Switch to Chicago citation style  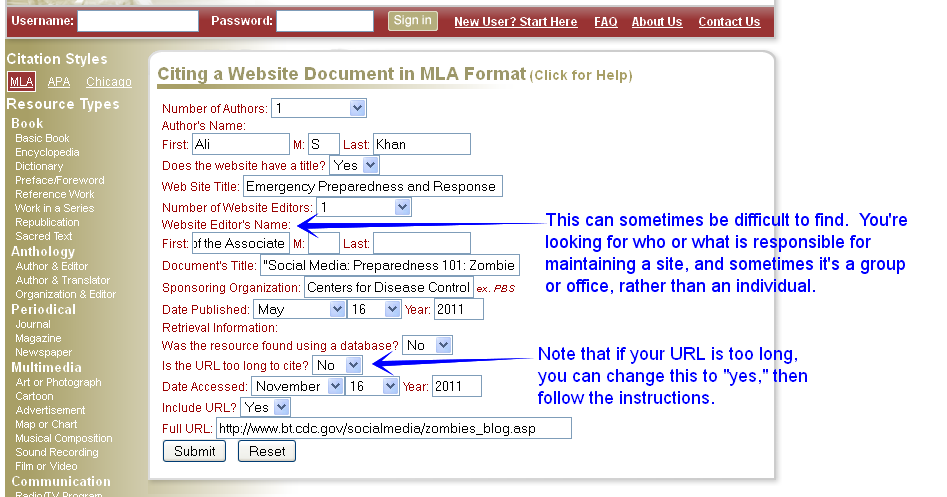coord(109,82)
